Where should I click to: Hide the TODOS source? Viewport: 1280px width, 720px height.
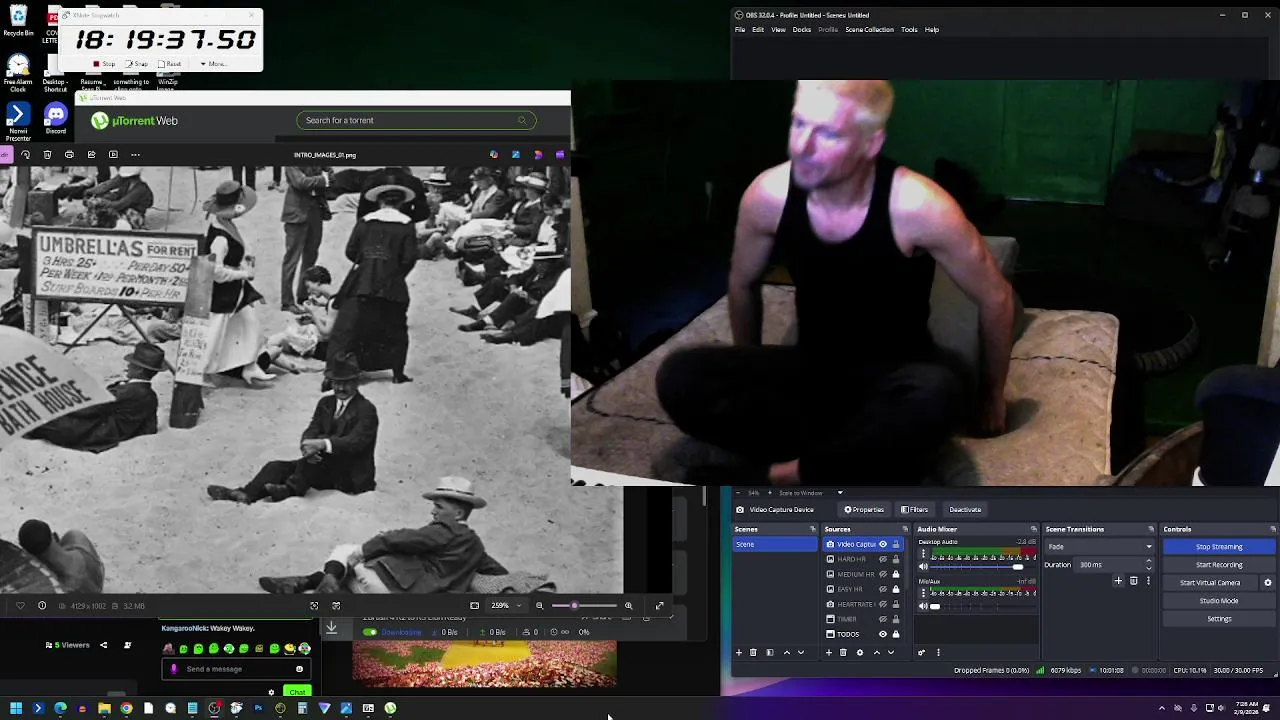click(883, 634)
